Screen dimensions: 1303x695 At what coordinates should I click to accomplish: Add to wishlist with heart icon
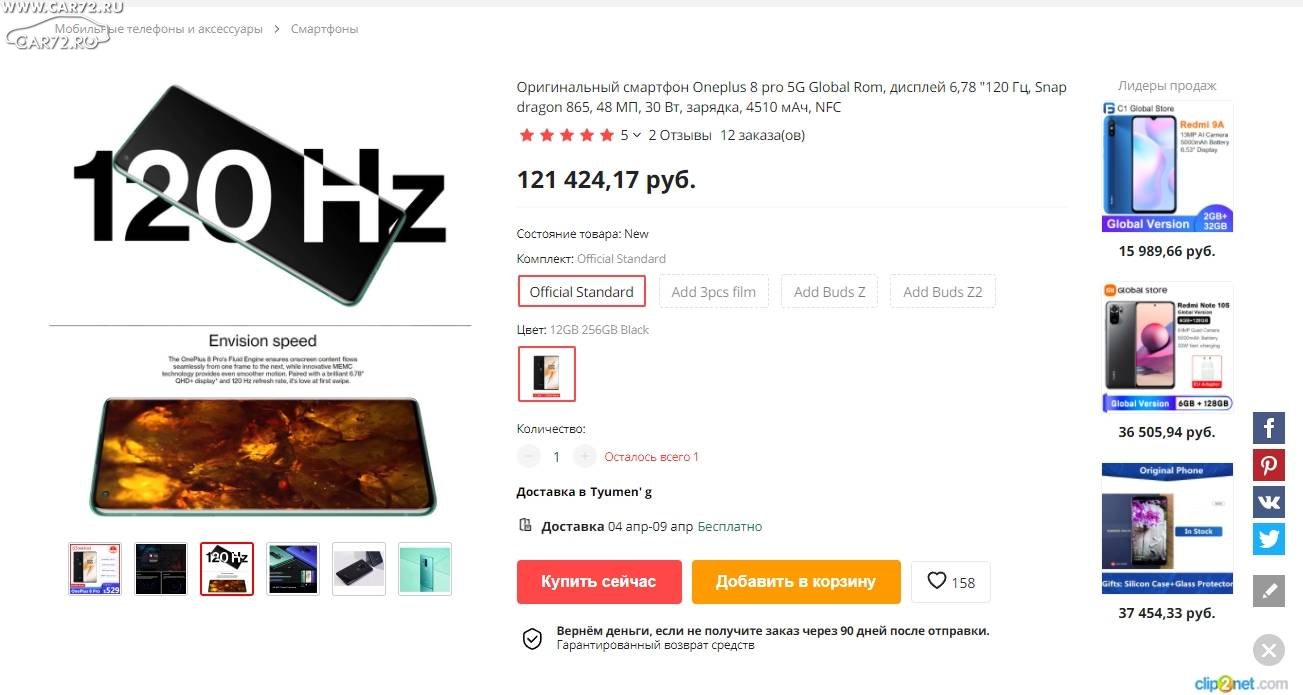(950, 582)
